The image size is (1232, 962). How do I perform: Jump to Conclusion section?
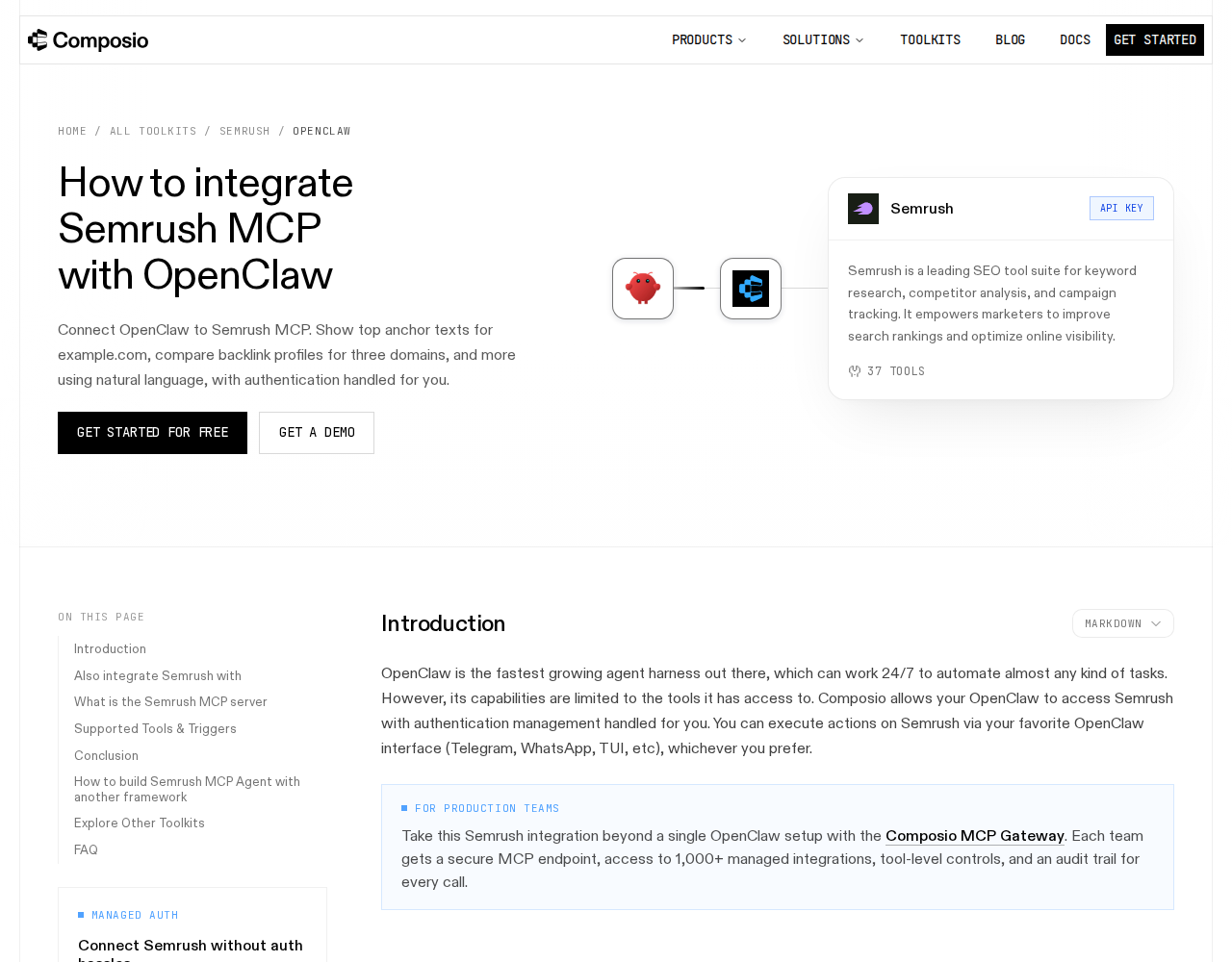tap(106, 756)
